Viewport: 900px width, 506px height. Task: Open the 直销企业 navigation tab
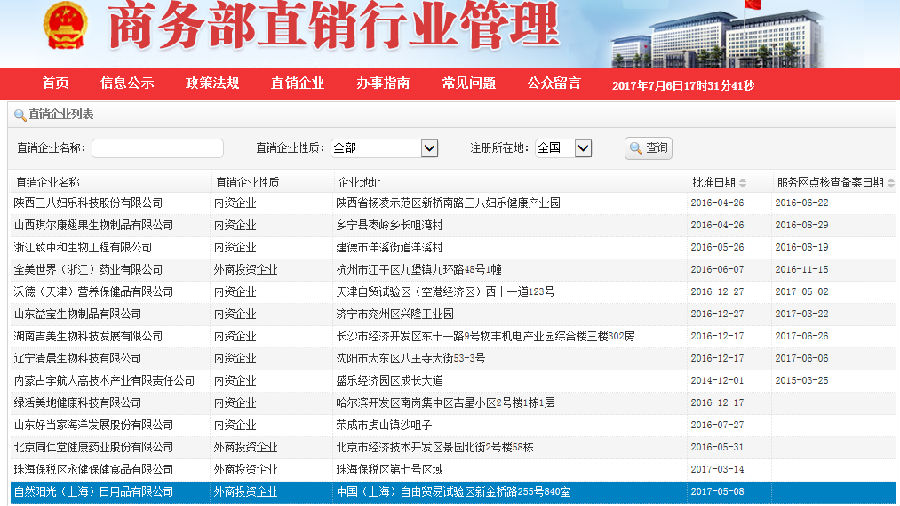click(x=297, y=84)
